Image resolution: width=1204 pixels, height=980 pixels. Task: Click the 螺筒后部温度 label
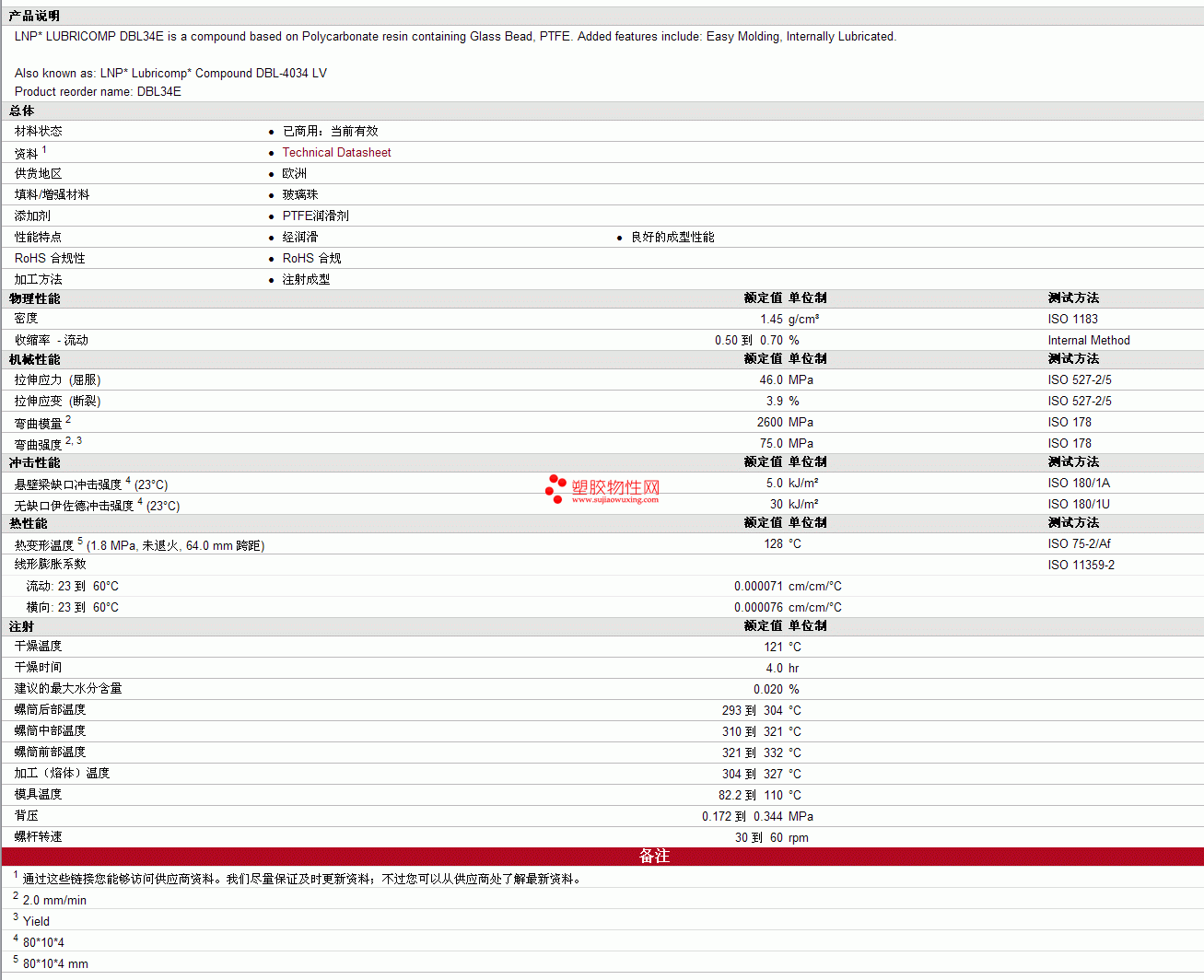coord(50,710)
